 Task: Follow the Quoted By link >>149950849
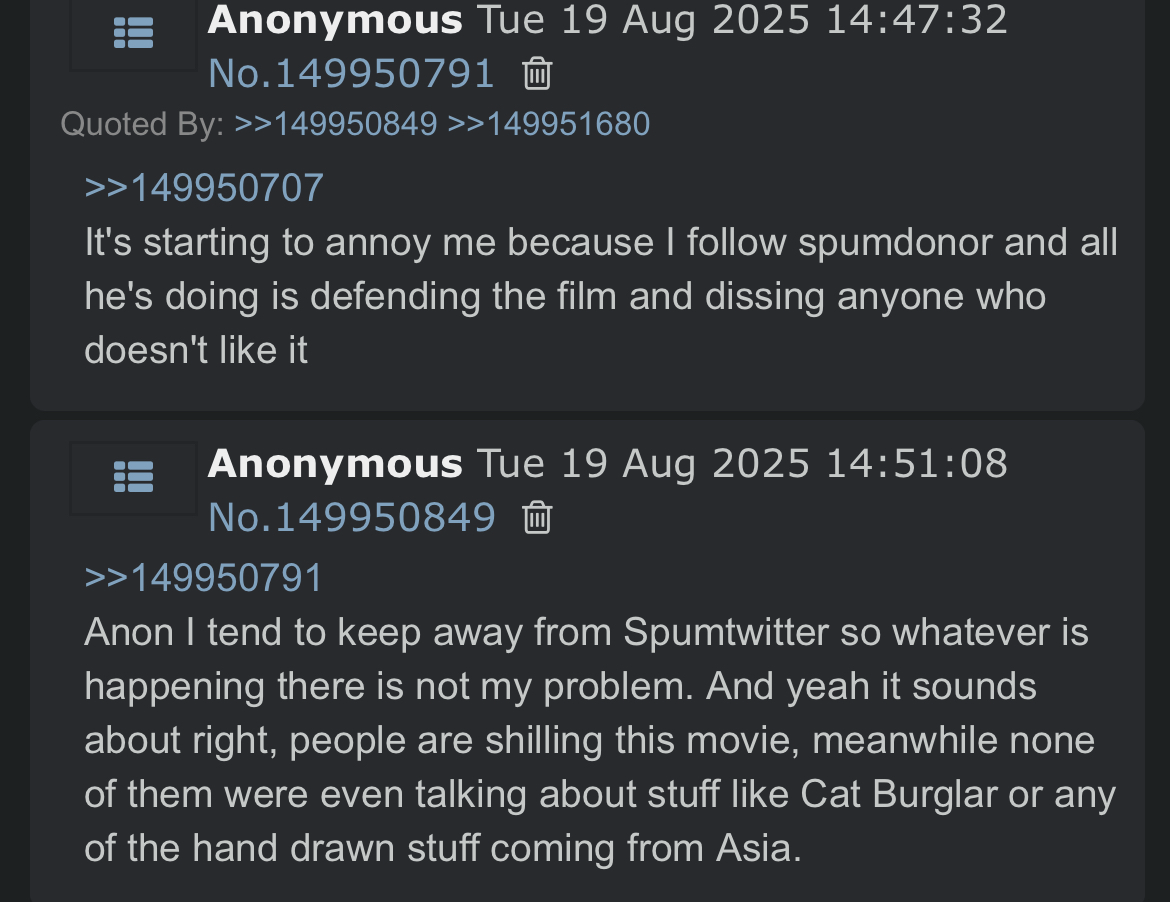coord(336,124)
